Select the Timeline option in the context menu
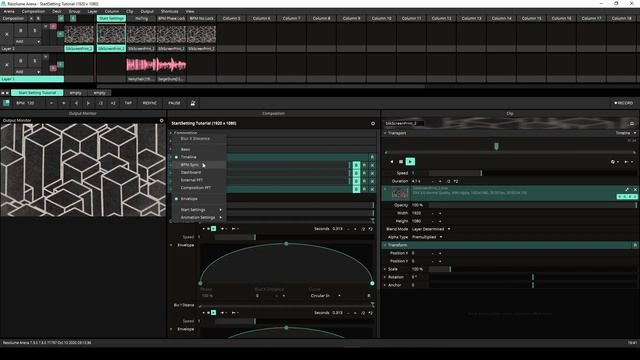640x360 pixels. pyautogui.click(x=189, y=157)
